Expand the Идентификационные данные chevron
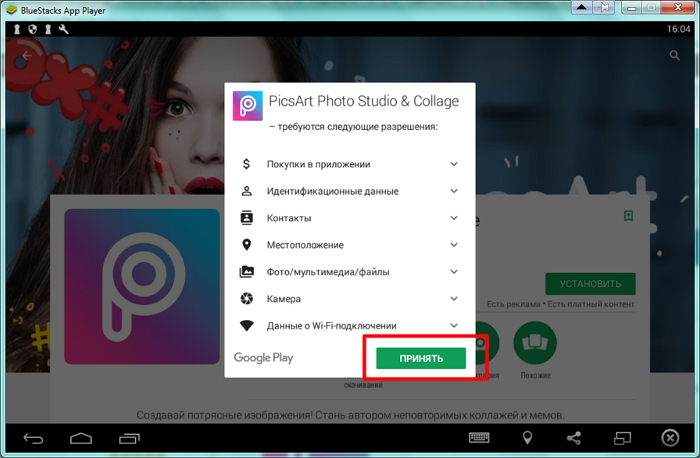The image size is (700, 458). point(454,191)
